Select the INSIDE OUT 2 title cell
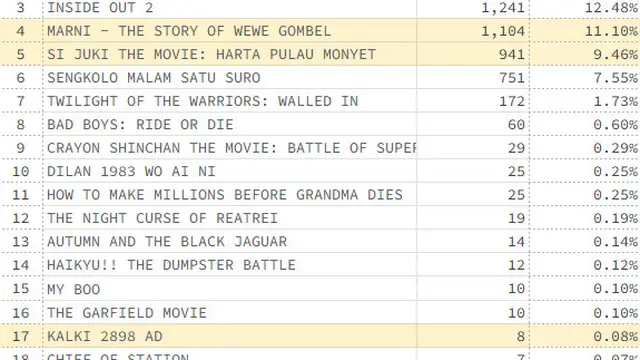This screenshot has width=640, height=360. (229, 8)
